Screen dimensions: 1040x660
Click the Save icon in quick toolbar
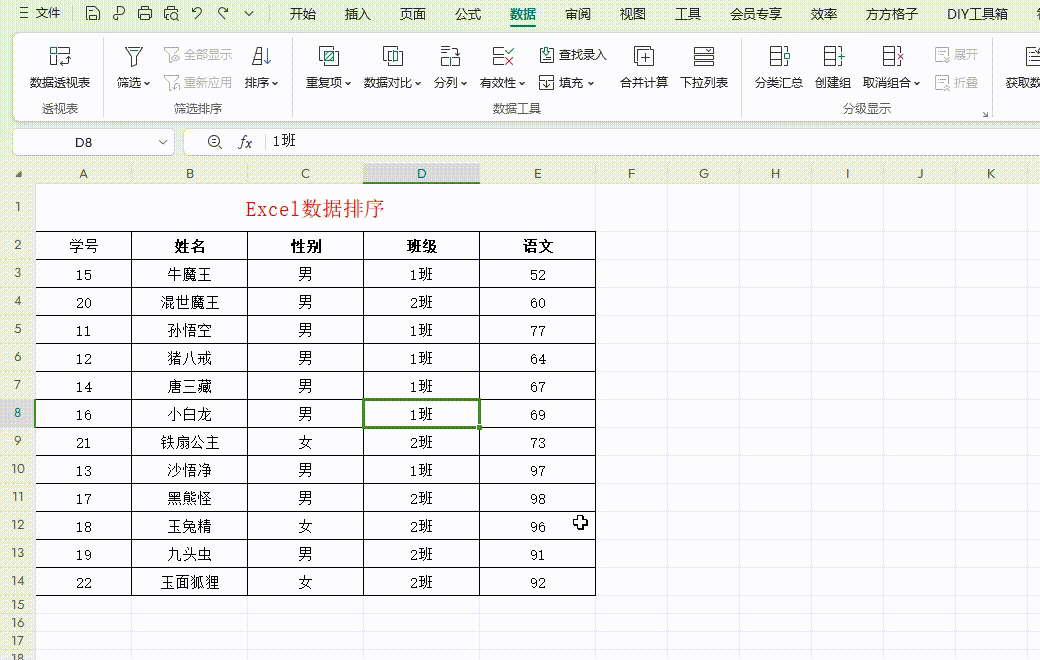point(93,13)
